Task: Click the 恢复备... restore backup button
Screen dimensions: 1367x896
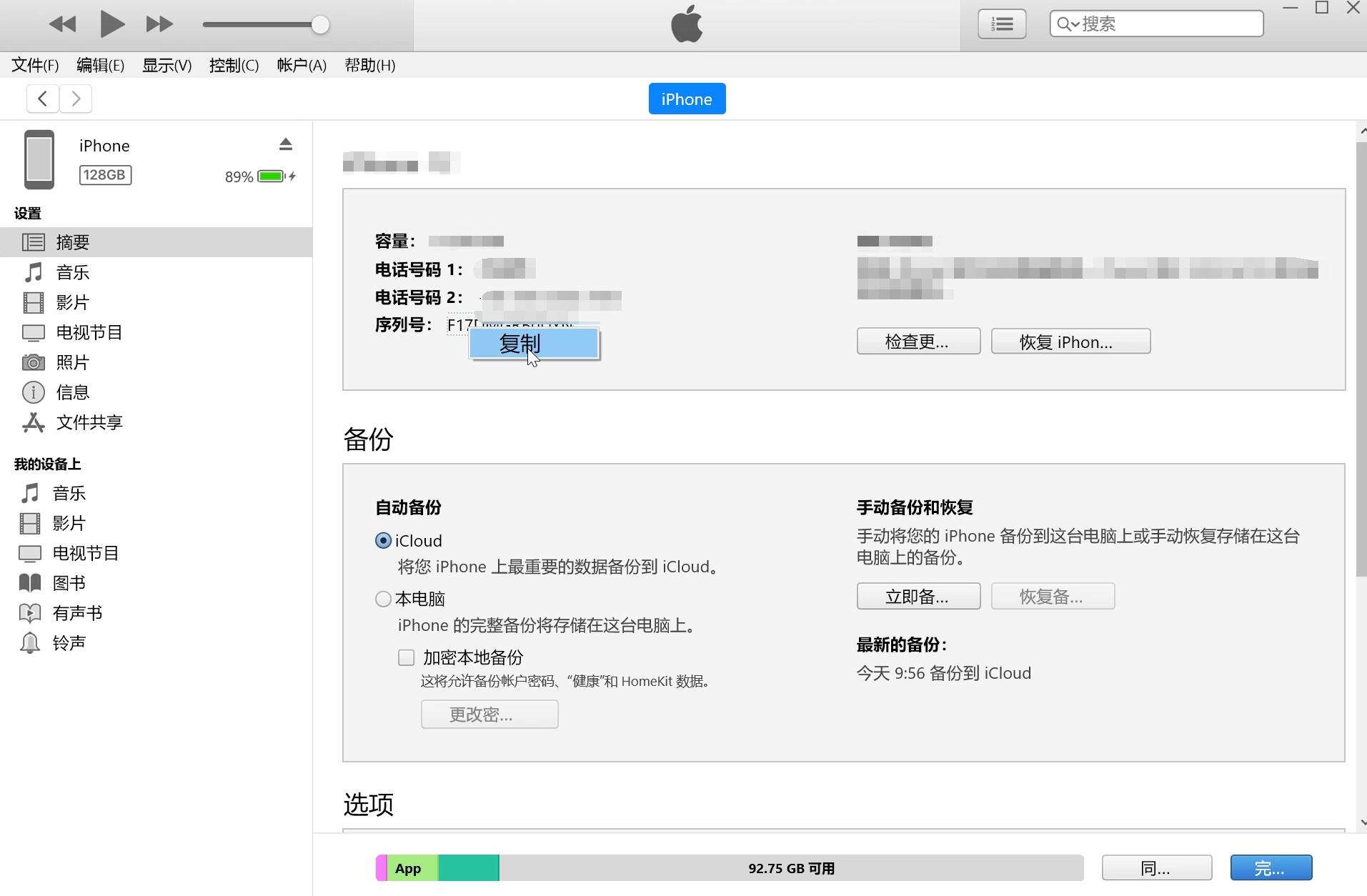Action: pyautogui.click(x=1053, y=597)
